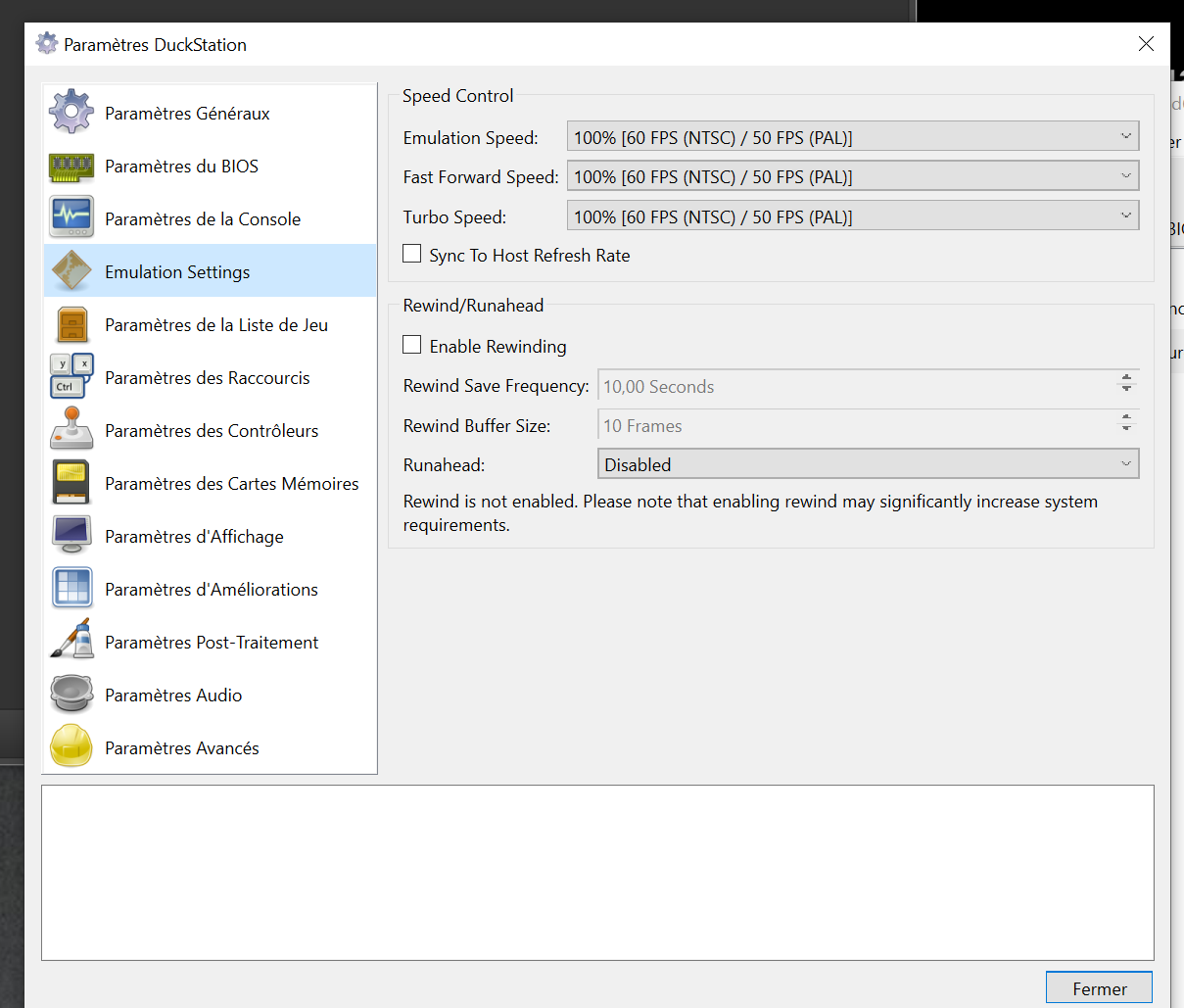
Task: Click the Emulation Settings diamond icon
Action: pyautogui.click(x=71, y=271)
